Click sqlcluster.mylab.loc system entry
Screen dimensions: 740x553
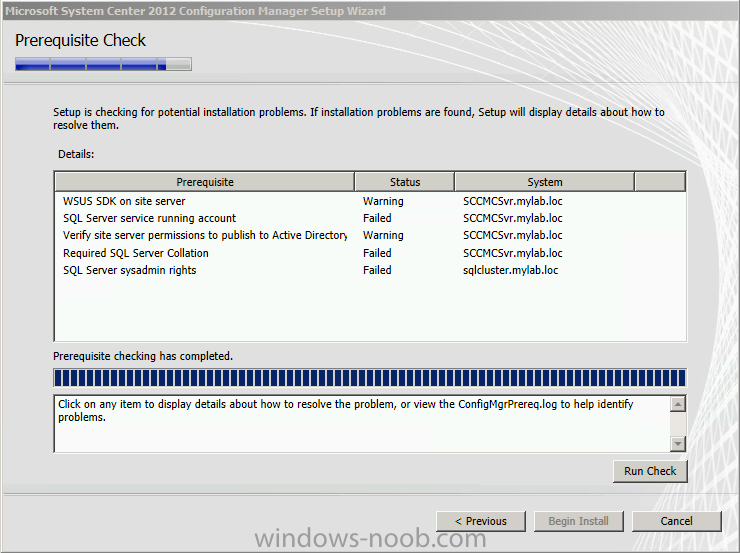(510, 270)
